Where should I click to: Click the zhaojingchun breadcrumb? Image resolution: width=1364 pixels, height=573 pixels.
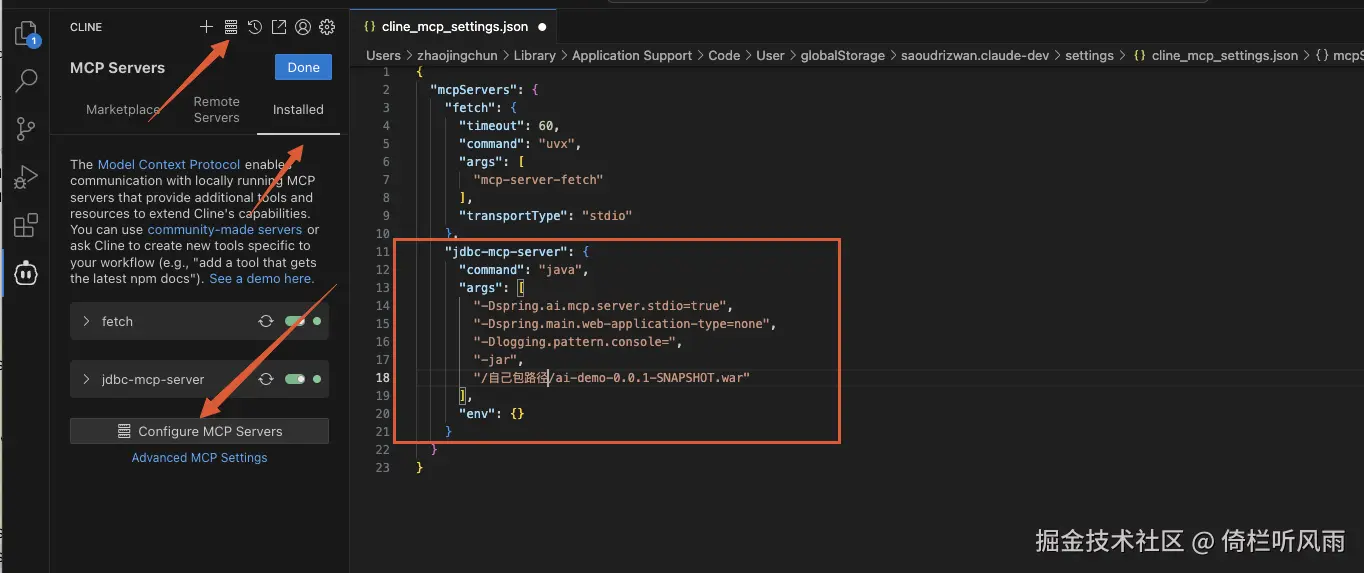tap(457, 55)
